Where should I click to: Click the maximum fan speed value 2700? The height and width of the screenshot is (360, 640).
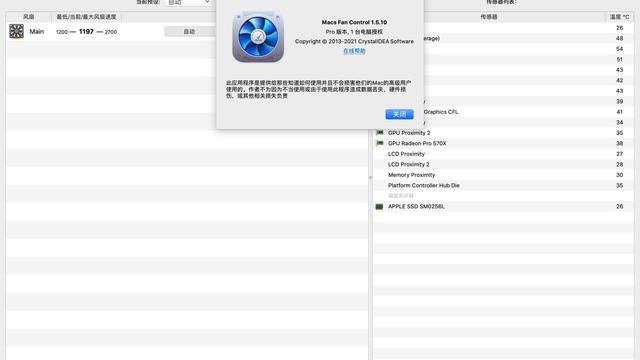click(111, 32)
